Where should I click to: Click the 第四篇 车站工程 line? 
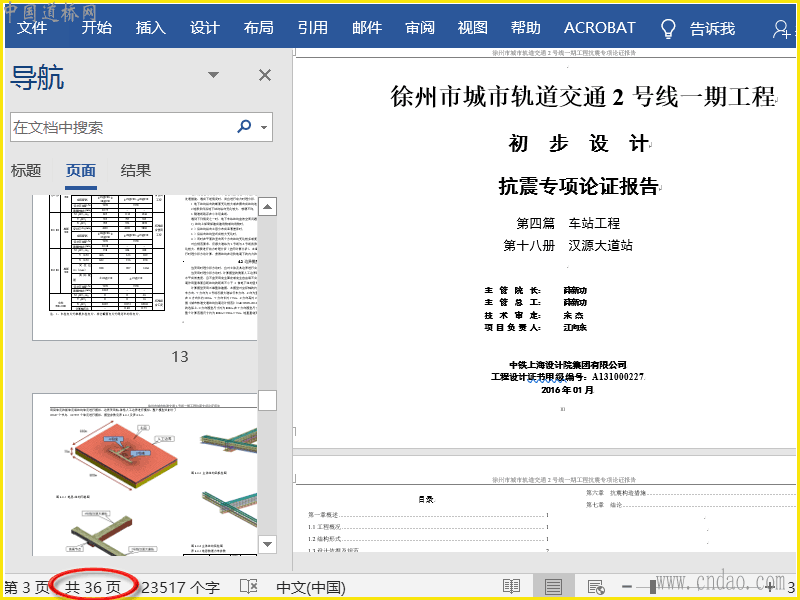click(568, 223)
